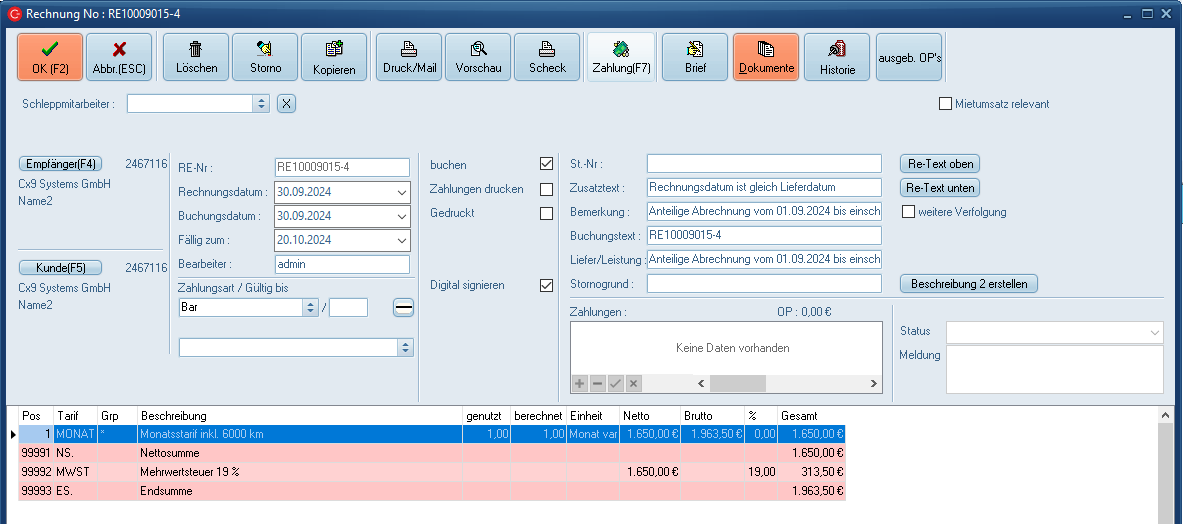This screenshot has height=524, width=1183.
Task: Click the Kopieren toolbar button
Action: click(x=334, y=57)
